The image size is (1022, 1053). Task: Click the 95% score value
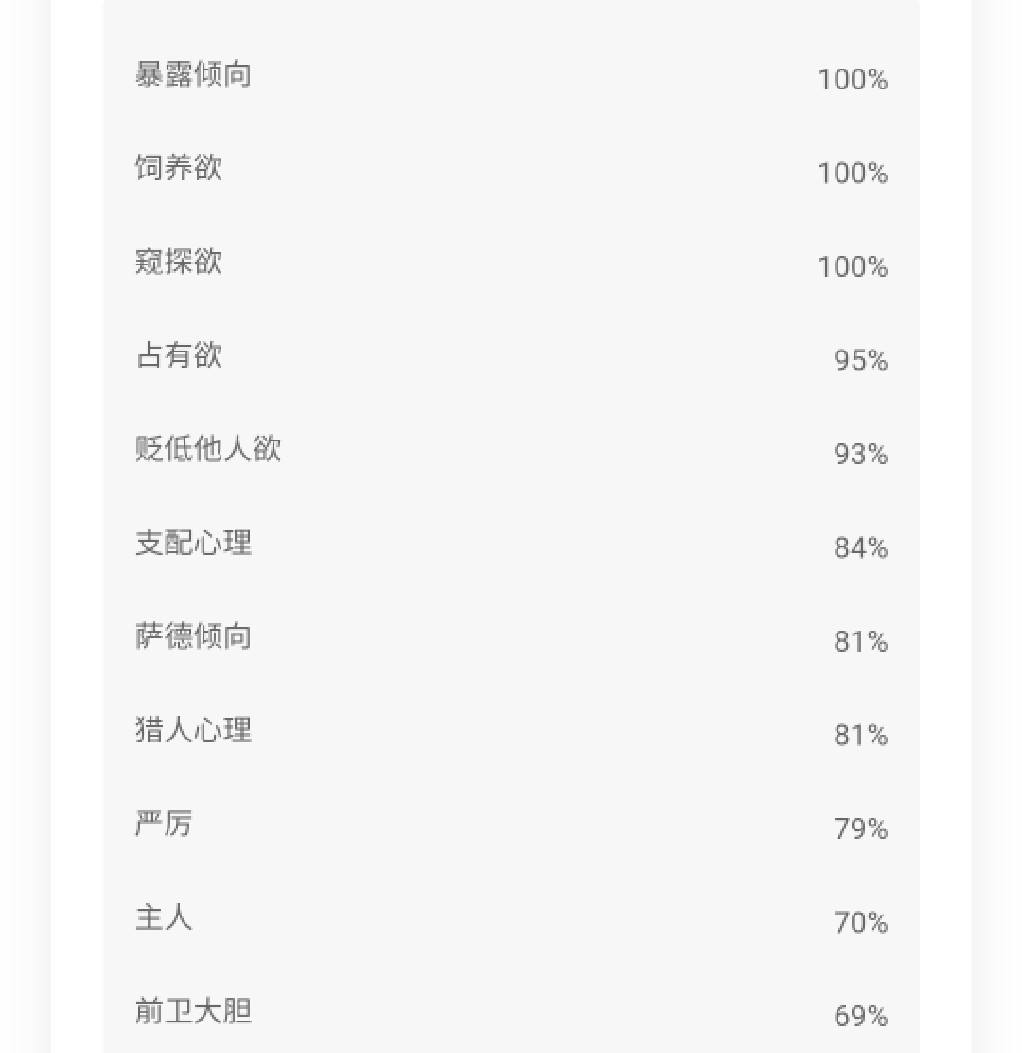click(861, 361)
